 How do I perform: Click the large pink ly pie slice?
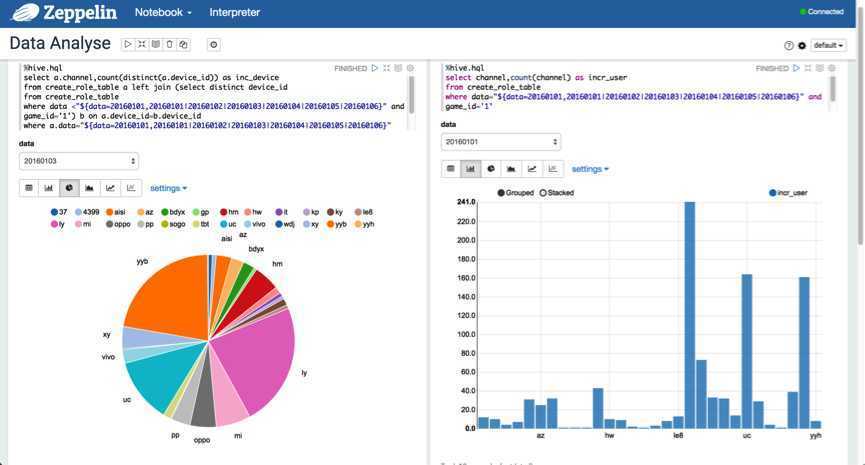[259, 361]
